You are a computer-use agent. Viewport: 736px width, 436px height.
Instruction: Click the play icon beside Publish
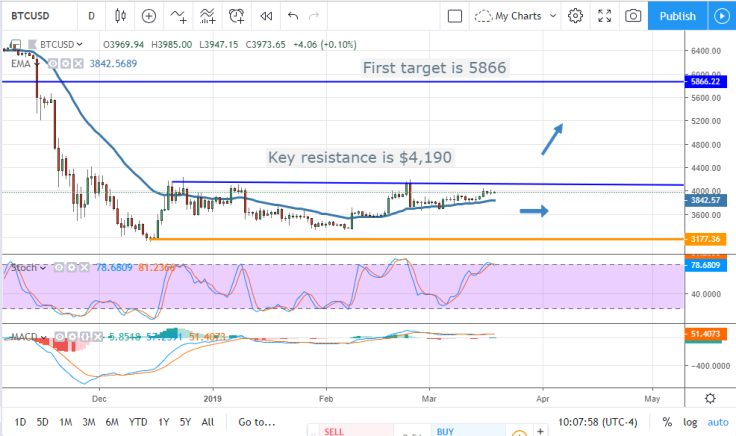(721, 16)
